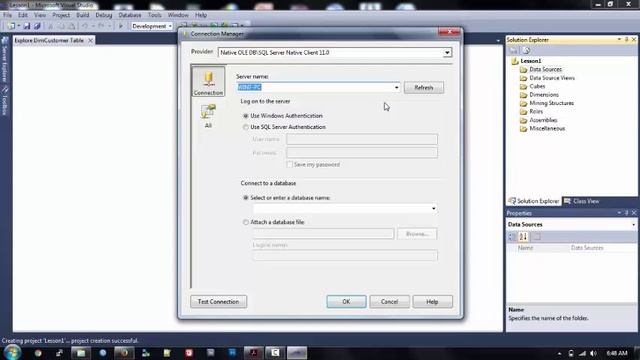Viewport: 640px width, 360px height.
Task: Click the Categorized icon in Properties
Action: [512, 237]
